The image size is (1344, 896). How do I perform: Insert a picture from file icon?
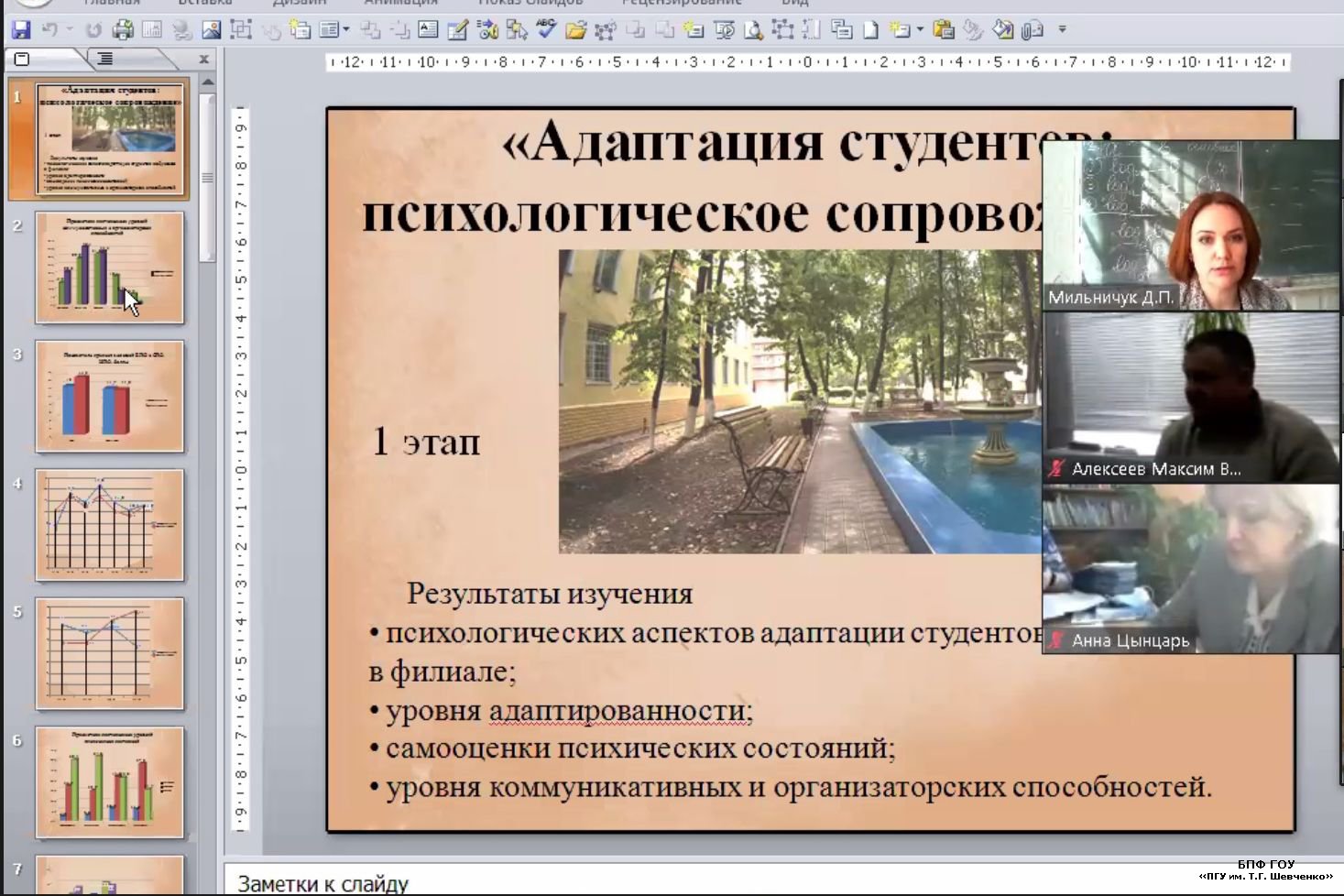(212, 30)
